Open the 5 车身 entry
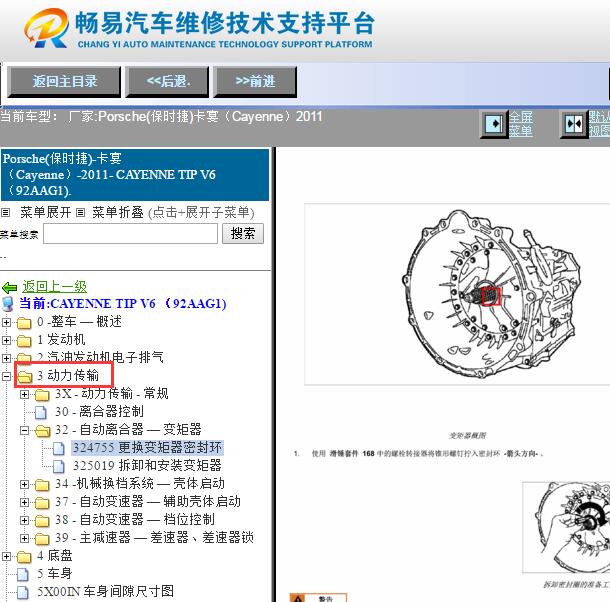Screen dimensions: 610x602 point(55,574)
